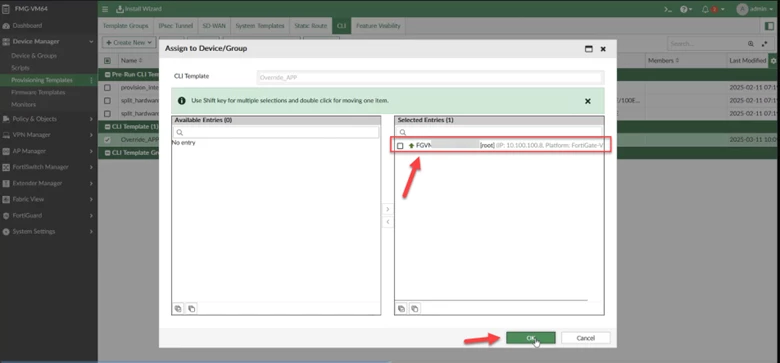This screenshot has width=780, height=363.
Task: Click the search magnifier in the table toolbar
Action: pyautogui.click(x=751, y=44)
